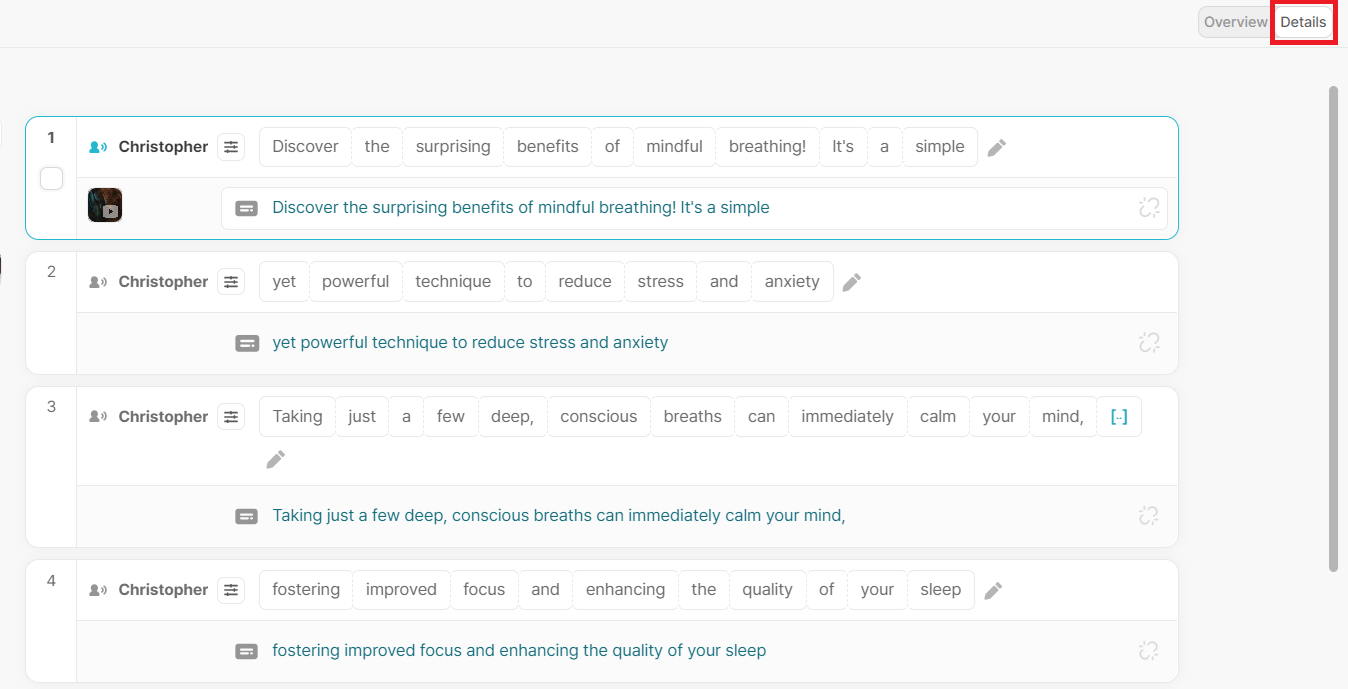Screen dimensions: 1348x689
Task: Open voice settings sliders icon for segment 3
Action: (231, 417)
